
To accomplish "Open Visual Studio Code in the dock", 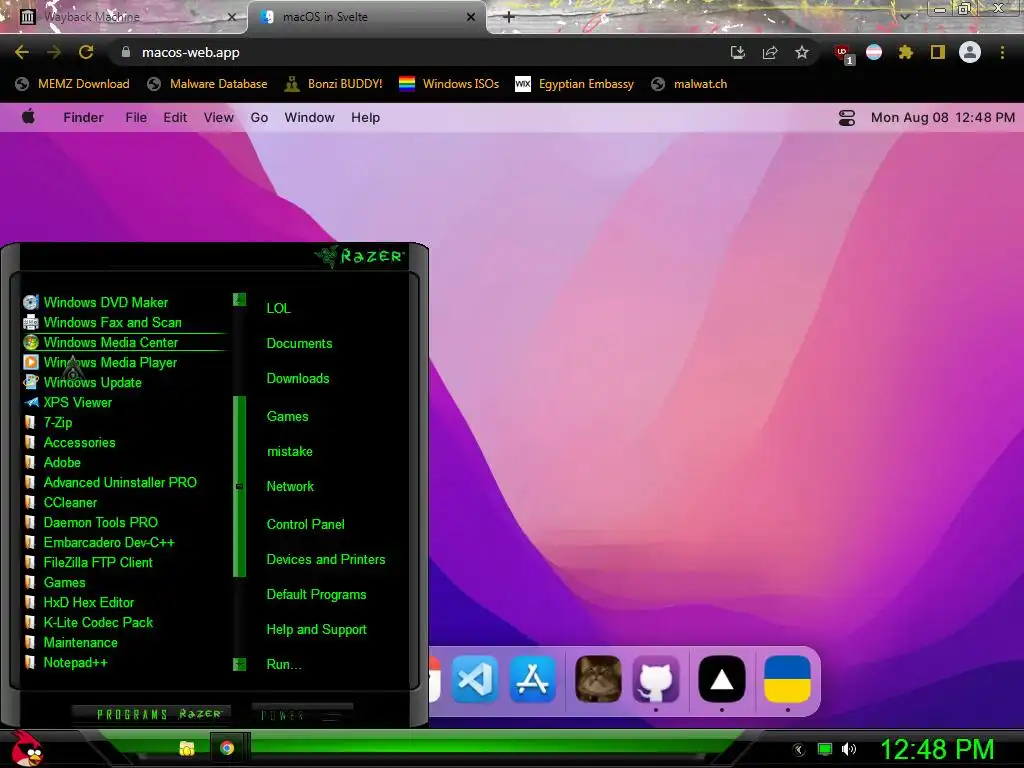I will tap(475, 679).
